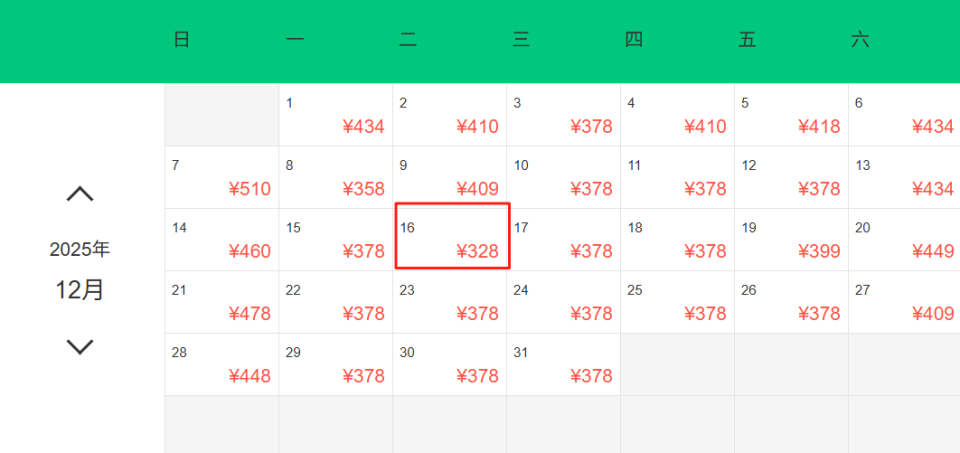Select December 31 priced ¥378
Image resolution: width=960 pixels, height=453 pixels.
pos(563,364)
